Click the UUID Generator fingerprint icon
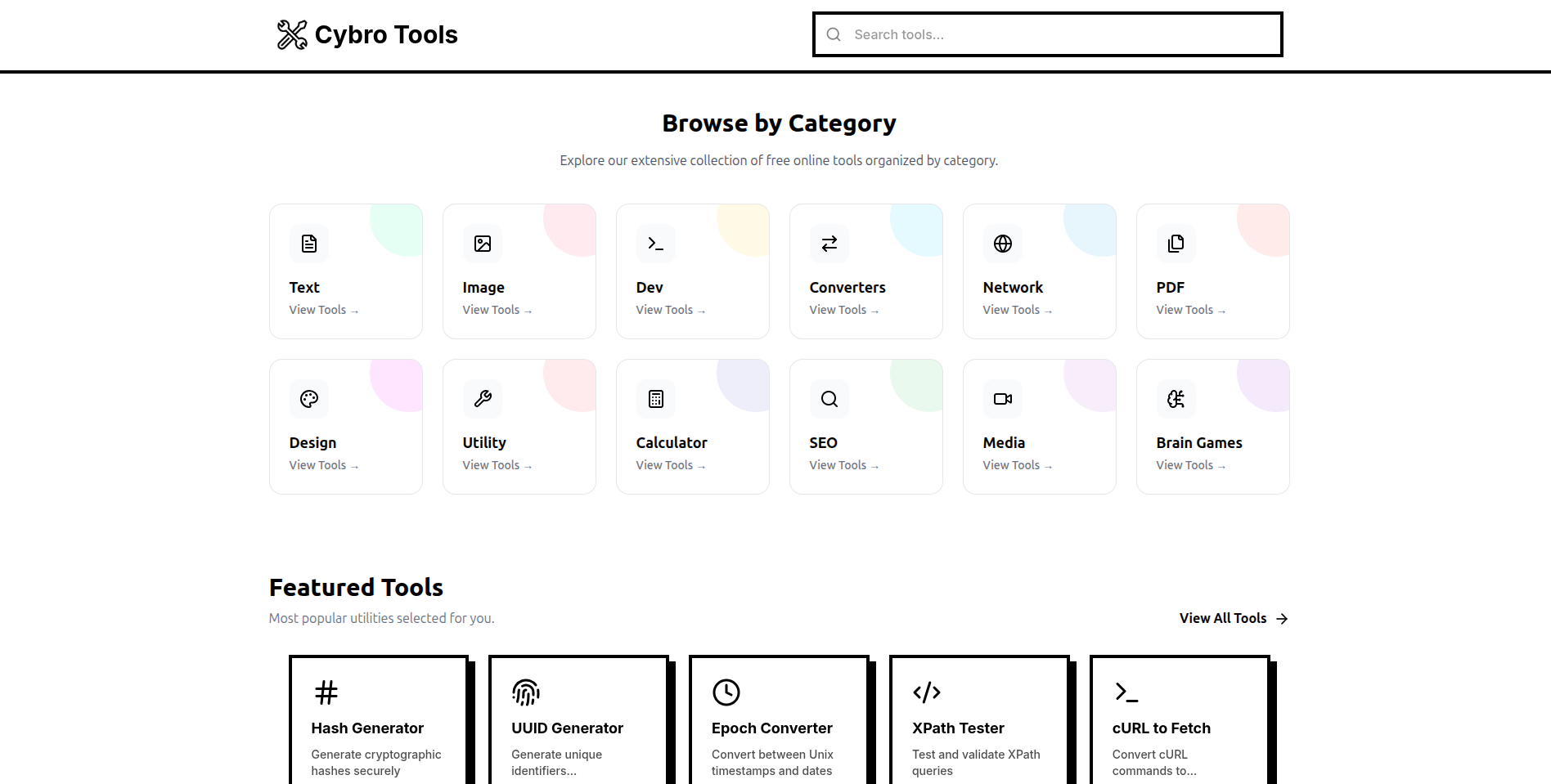This screenshot has height=784, width=1551. click(525, 692)
